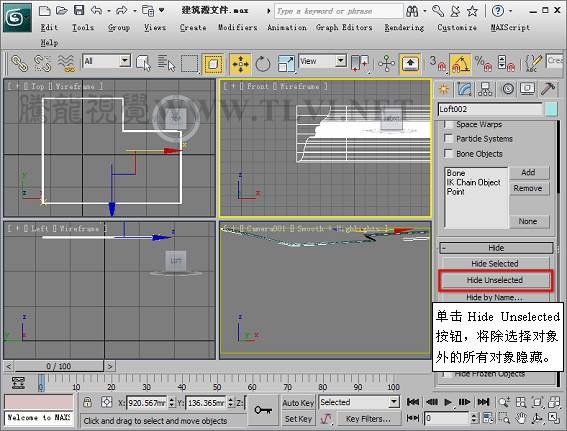
Task: Open the Edit menu
Action: click(x=49, y=27)
